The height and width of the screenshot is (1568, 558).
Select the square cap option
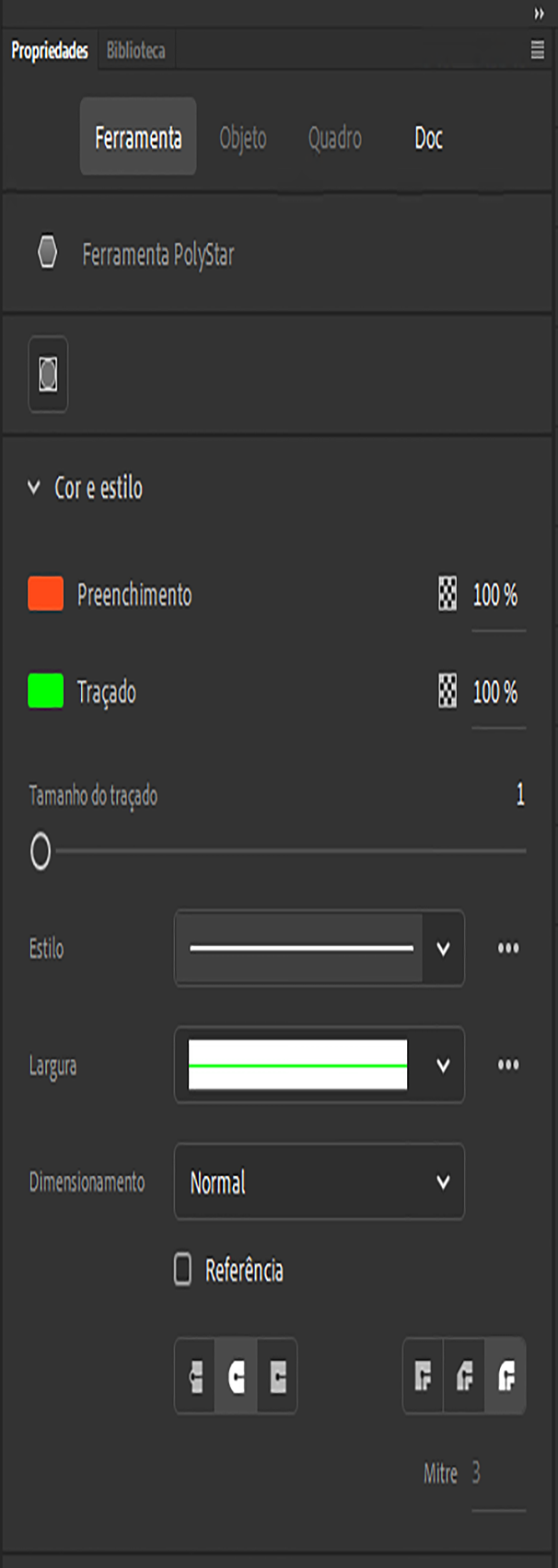coord(275,1377)
